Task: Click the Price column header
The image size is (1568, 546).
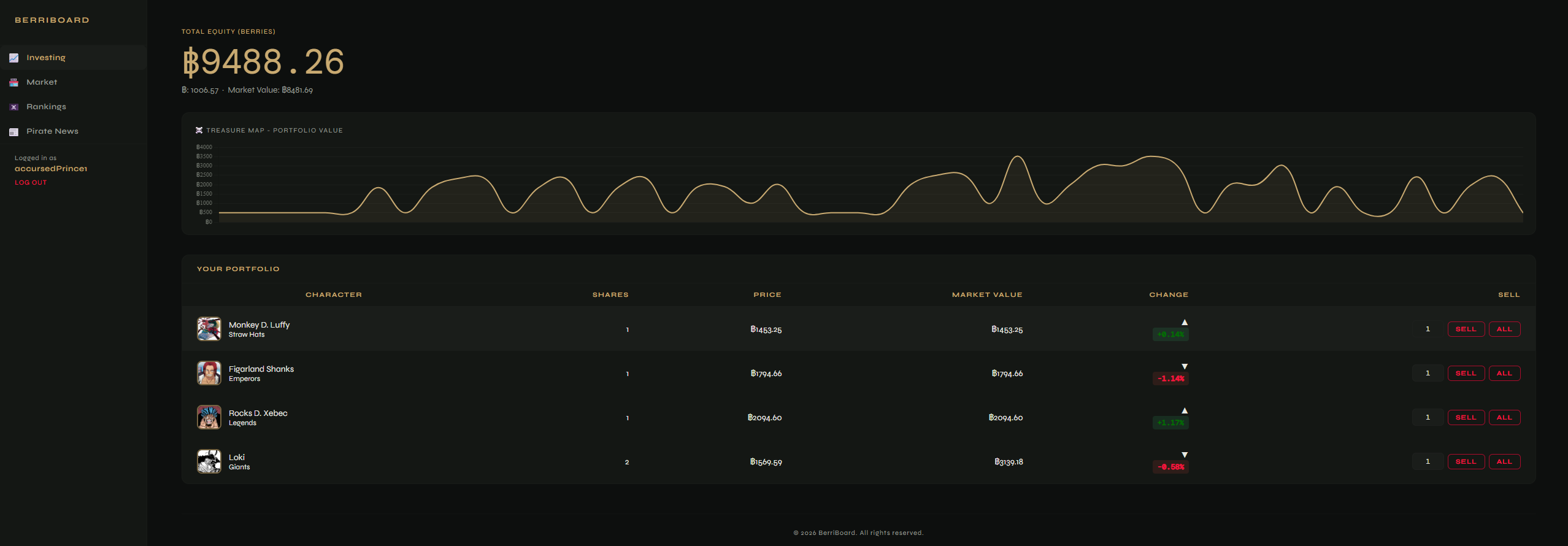Action: pyautogui.click(x=767, y=295)
